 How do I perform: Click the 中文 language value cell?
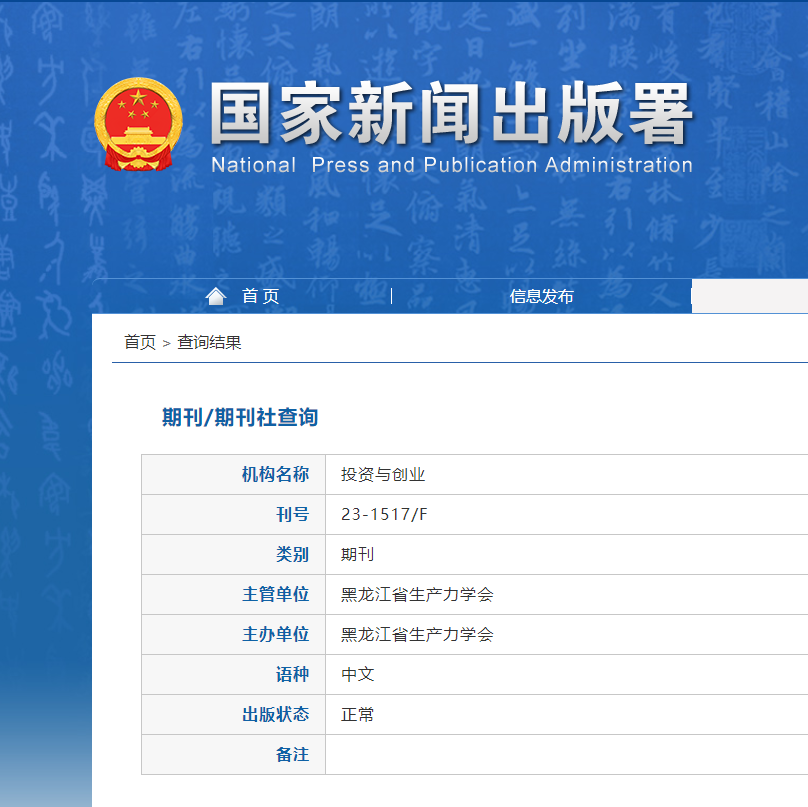point(357,675)
